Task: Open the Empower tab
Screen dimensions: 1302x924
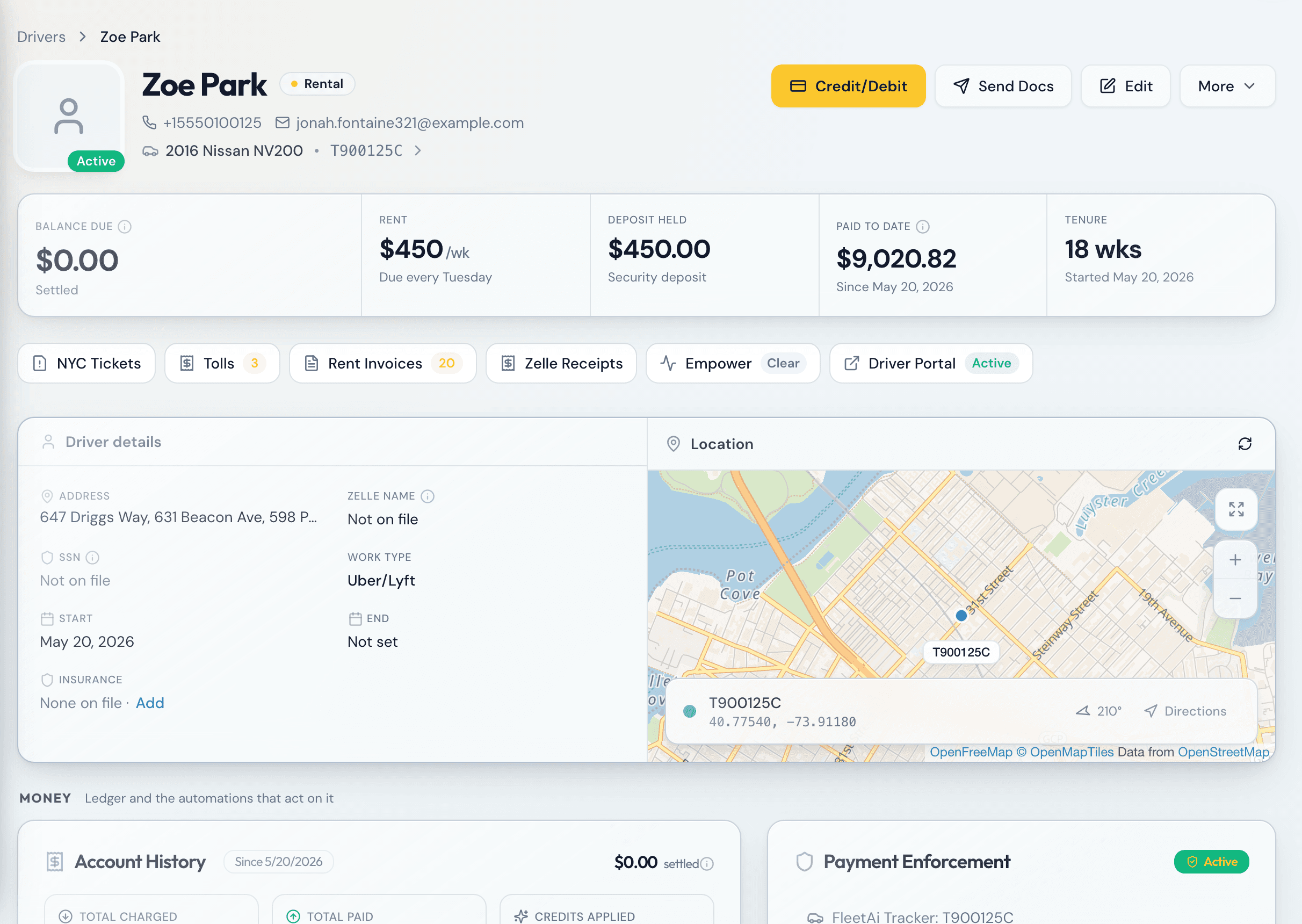Action: pyautogui.click(x=733, y=363)
